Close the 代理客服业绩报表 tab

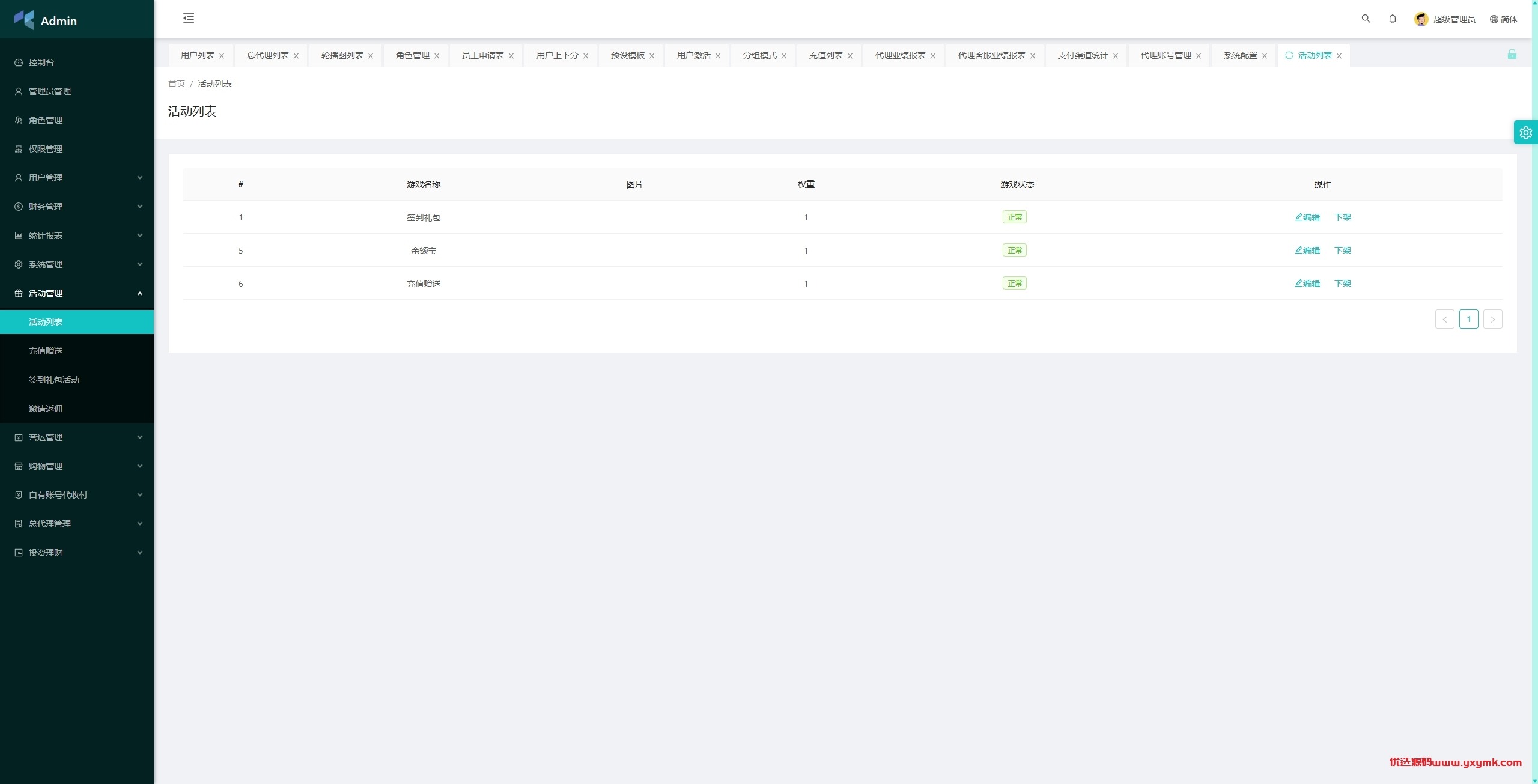(1033, 56)
